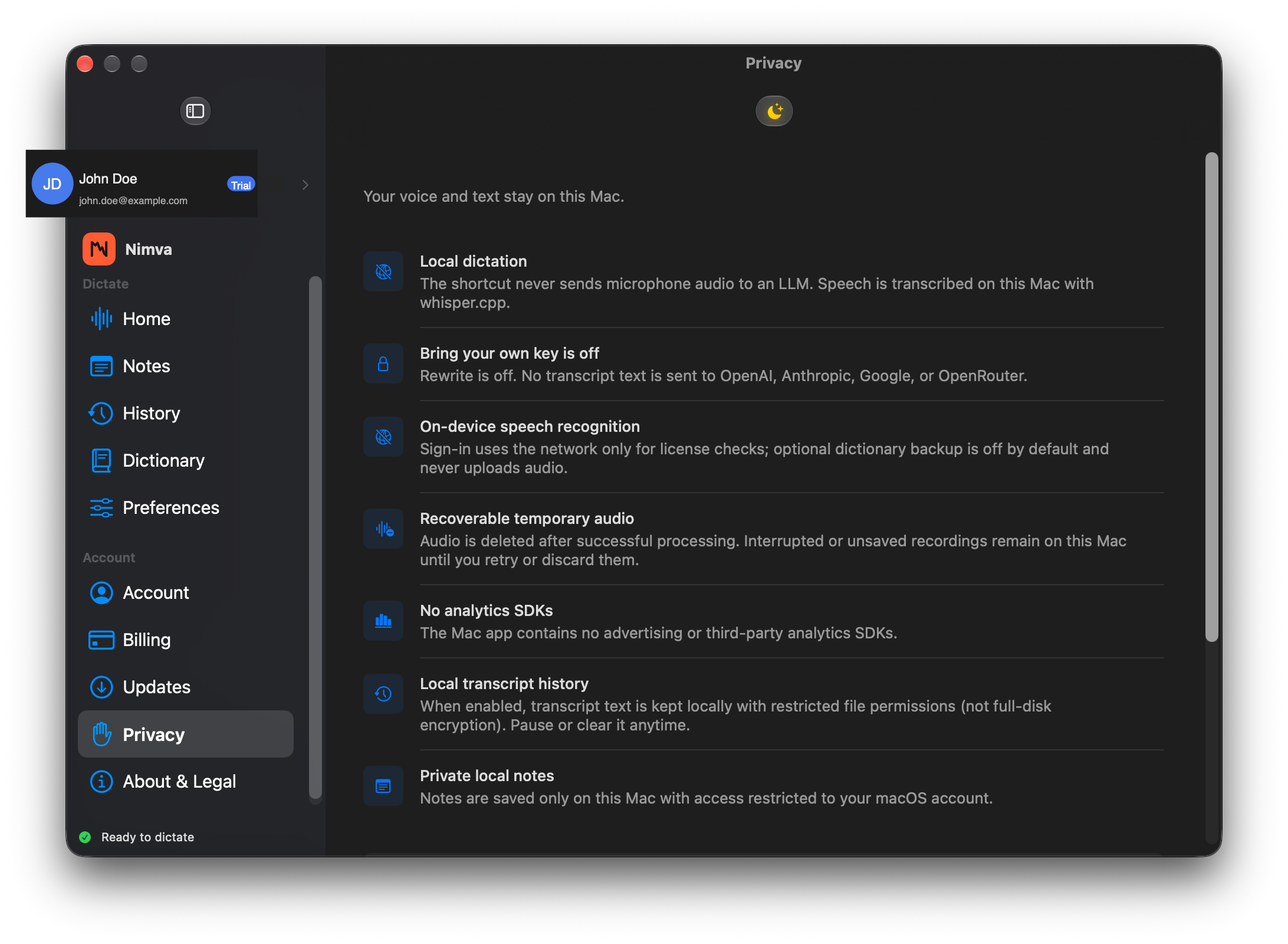
Task: Click the lock icon for Bring your own key
Action: coord(383,364)
